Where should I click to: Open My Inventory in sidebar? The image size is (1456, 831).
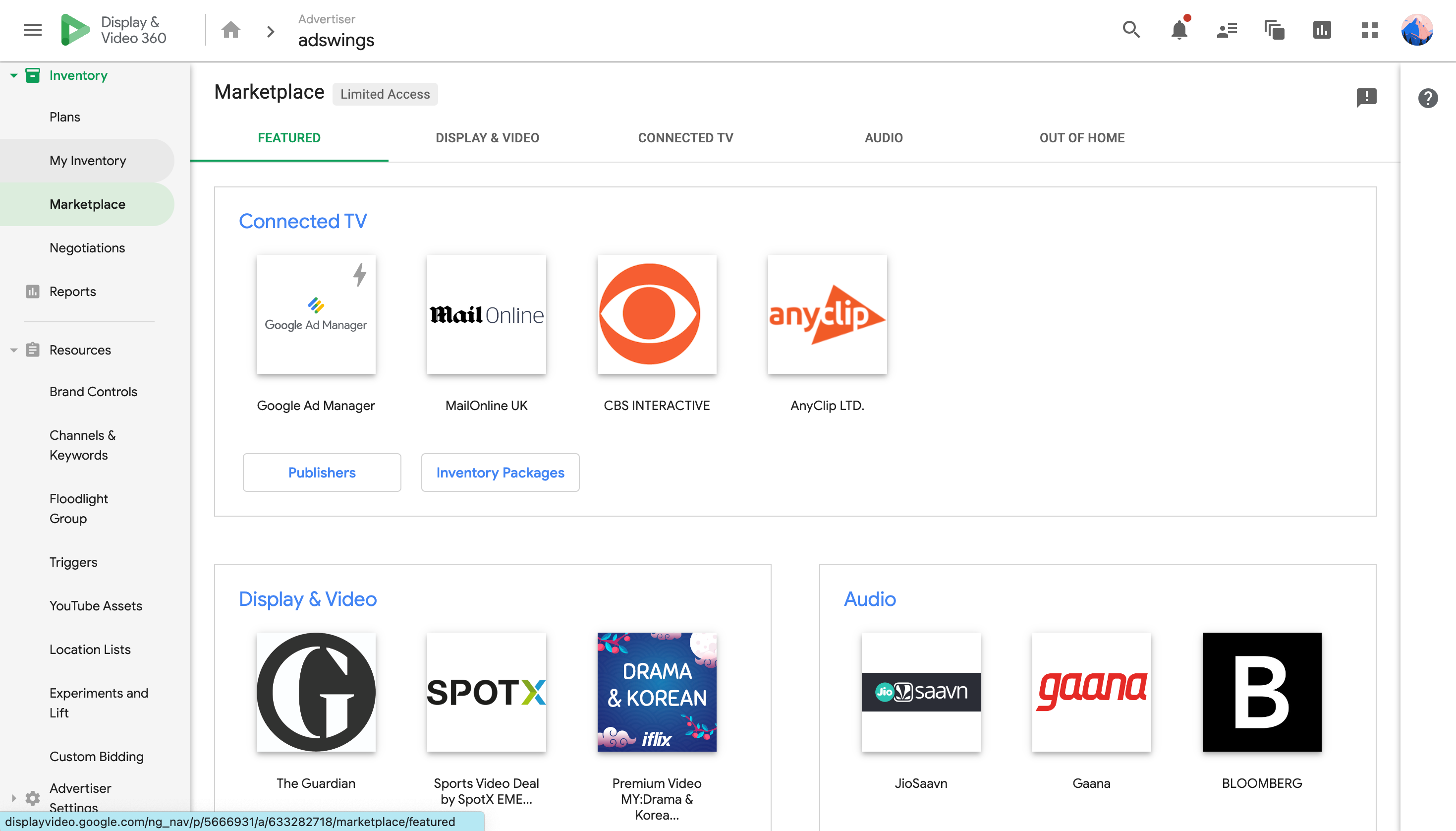(x=88, y=160)
